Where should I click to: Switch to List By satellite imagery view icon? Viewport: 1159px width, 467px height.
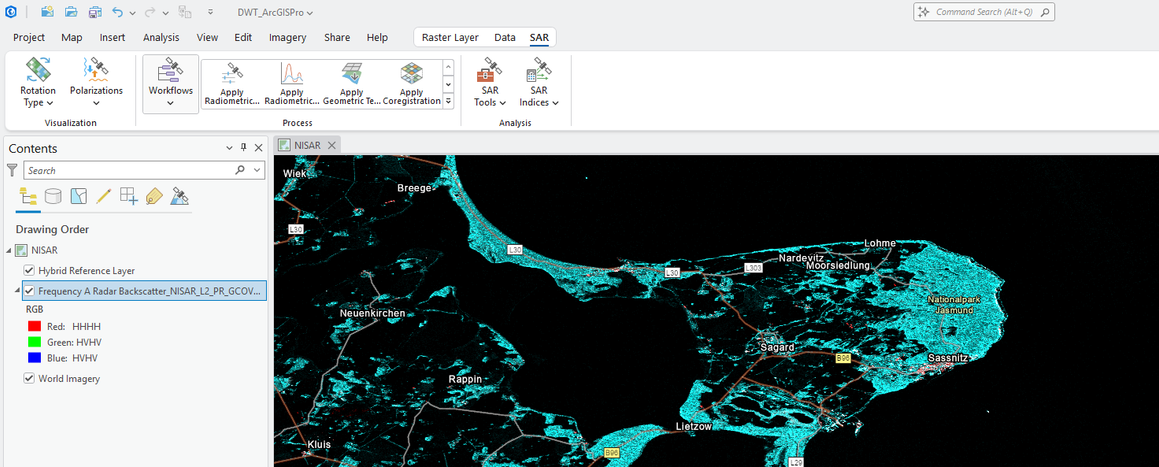[x=180, y=196]
